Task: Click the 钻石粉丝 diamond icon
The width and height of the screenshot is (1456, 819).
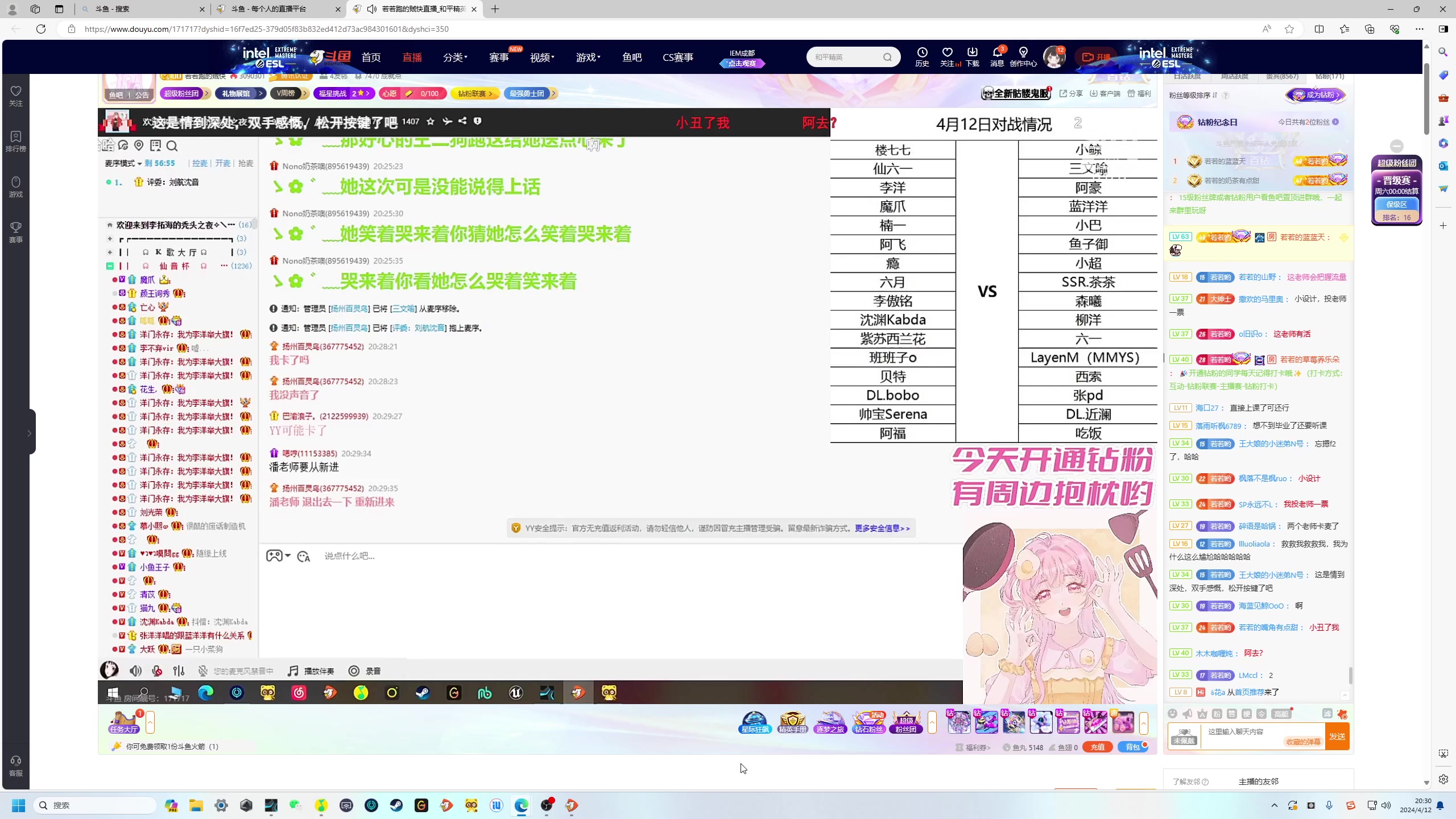Action: [x=868, y=722]
